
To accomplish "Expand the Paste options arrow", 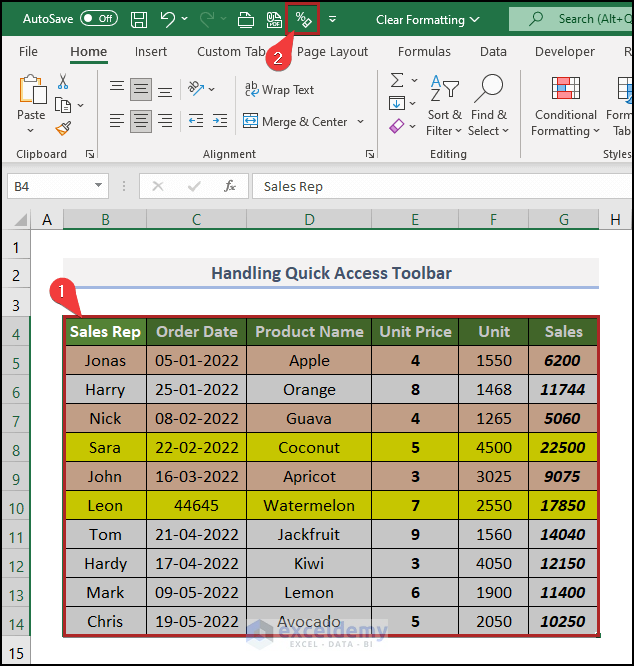I will 31,131.
